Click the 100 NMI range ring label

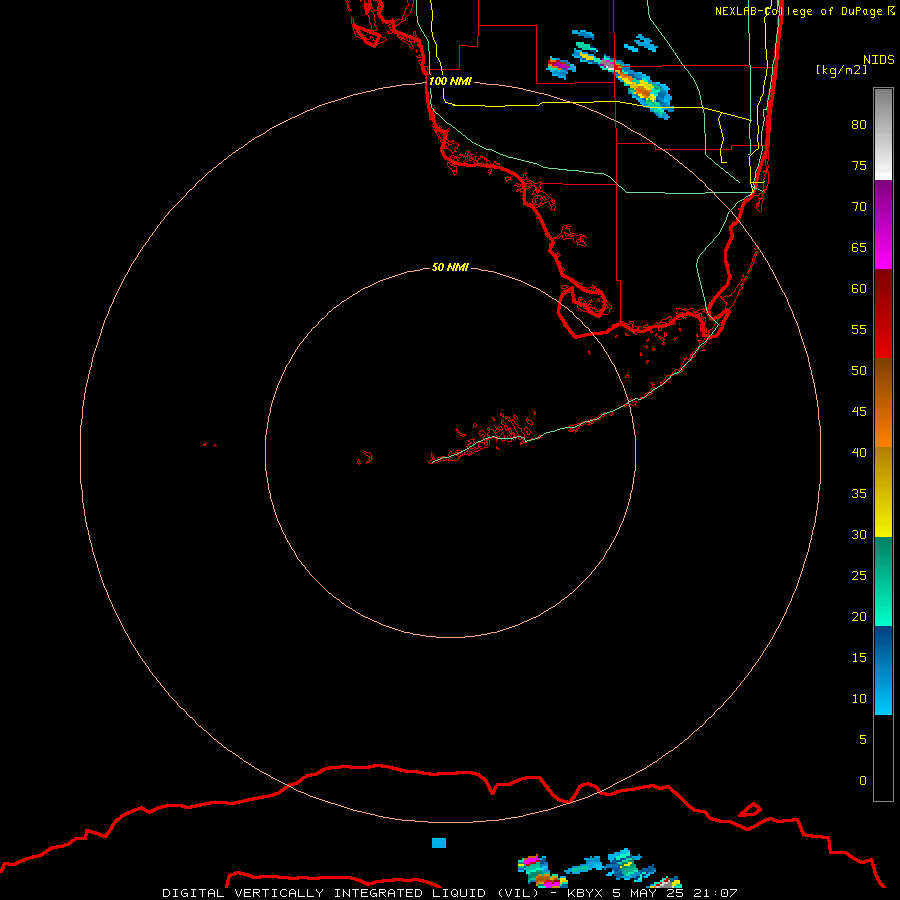pos(450,82)
